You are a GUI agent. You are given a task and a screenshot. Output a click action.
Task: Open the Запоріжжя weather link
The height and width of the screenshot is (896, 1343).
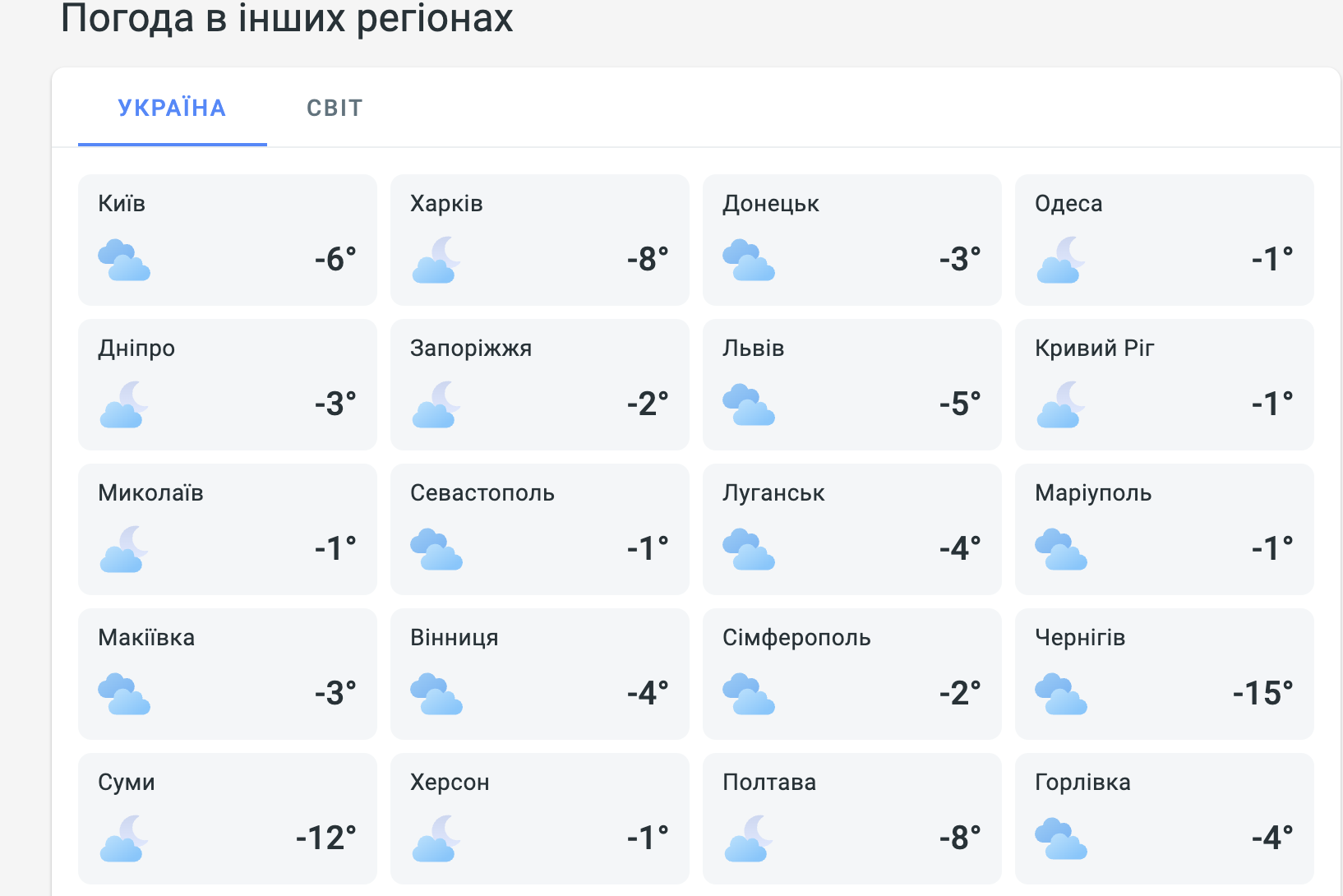[x=471, y=349]
